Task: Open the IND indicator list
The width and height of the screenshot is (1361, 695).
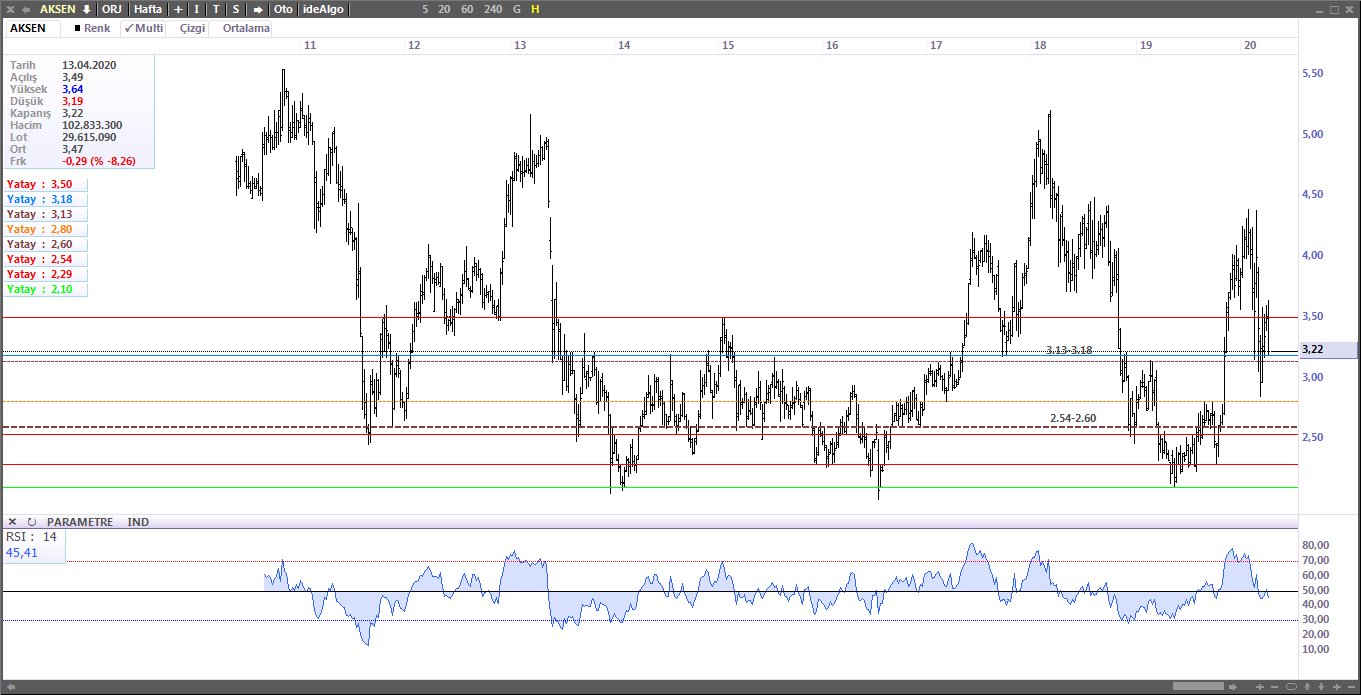Action: pos(138,522)
